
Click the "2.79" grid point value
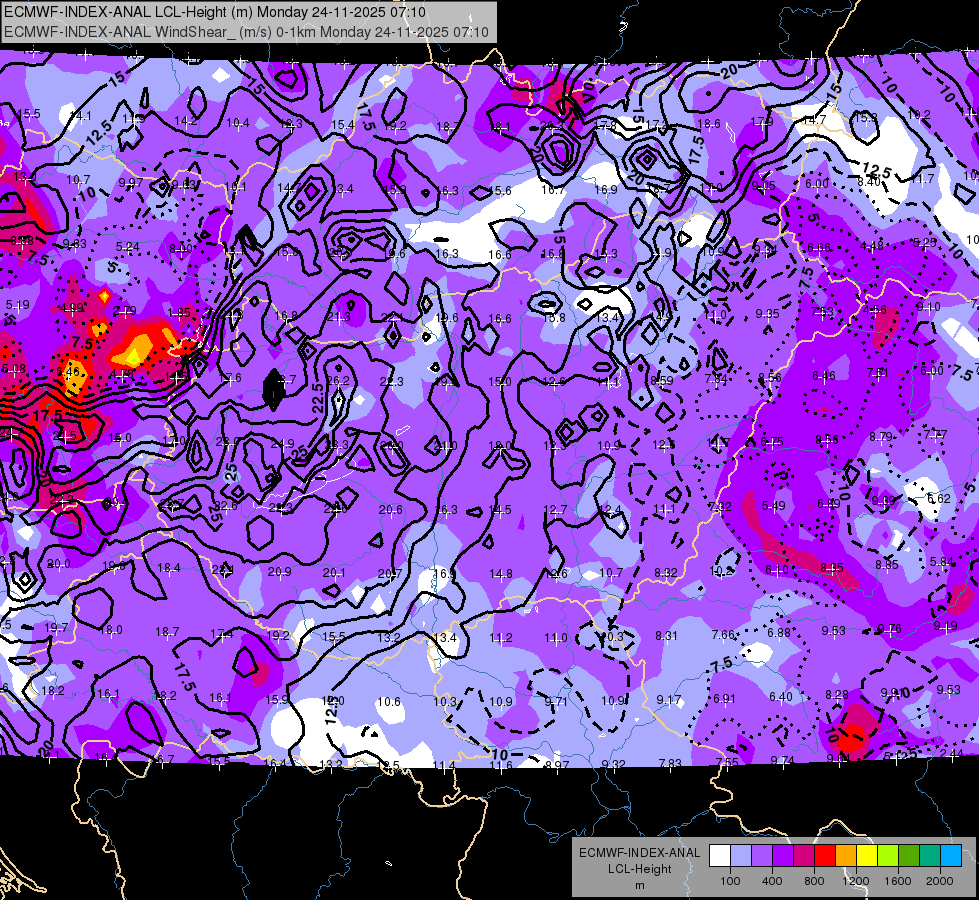[x=125, y=310]
